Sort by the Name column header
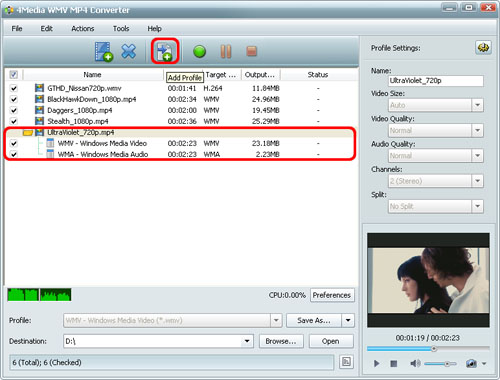The height and width of the screenshot is (380, 500). 92,75
